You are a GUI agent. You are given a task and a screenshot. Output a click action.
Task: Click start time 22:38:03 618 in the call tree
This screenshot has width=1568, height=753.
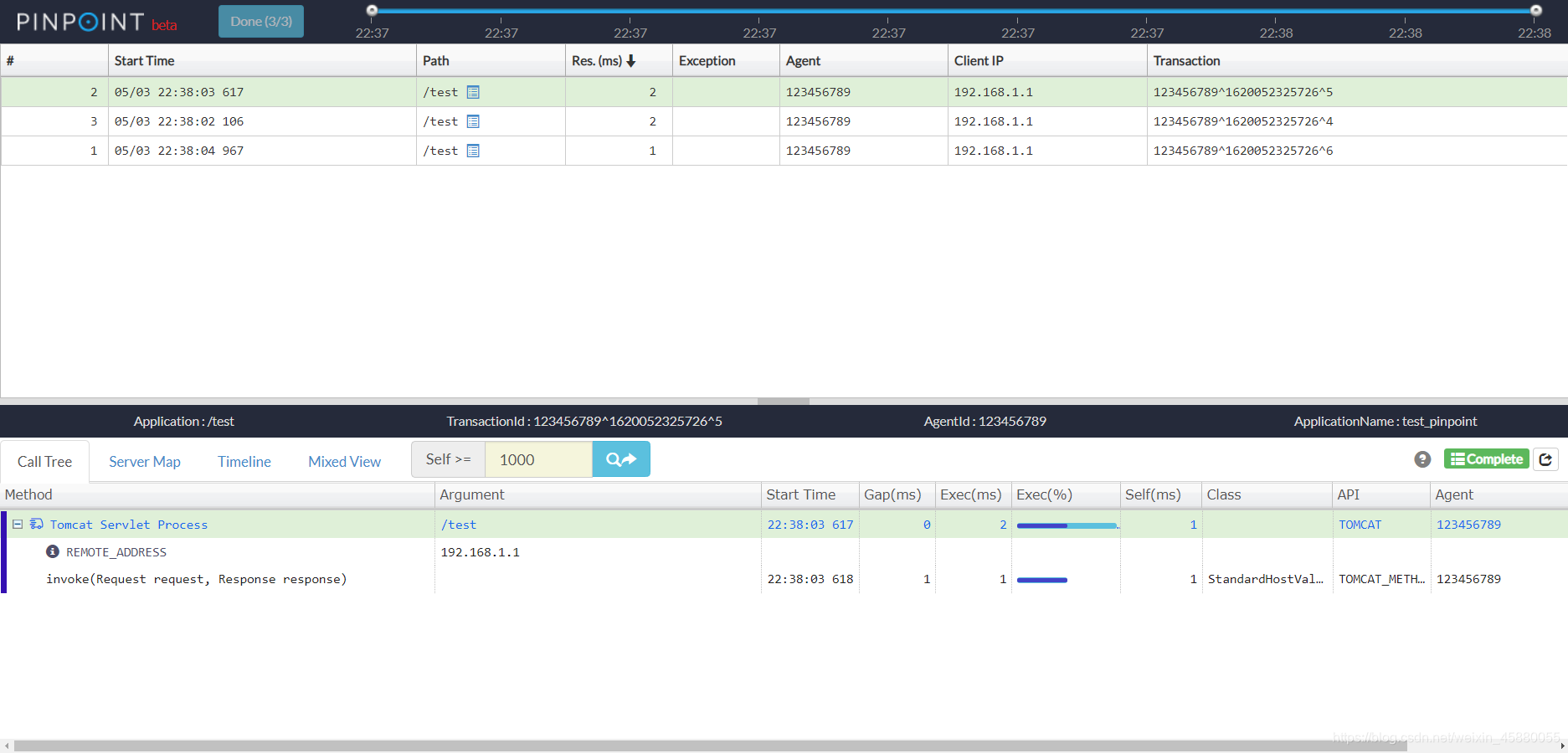click(x=810, y=579)
